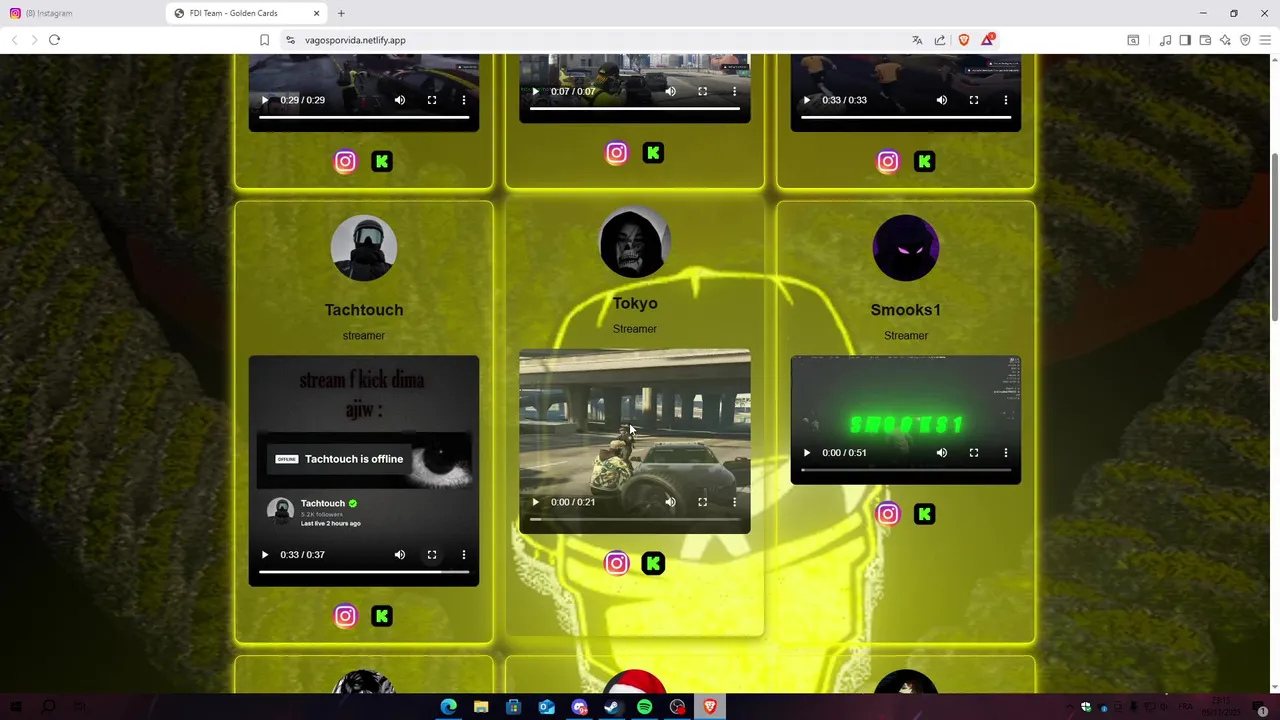Screen dimensions: 1280x720
Task: Toggle fullscreen on Tokyo video
Action: 703,502
